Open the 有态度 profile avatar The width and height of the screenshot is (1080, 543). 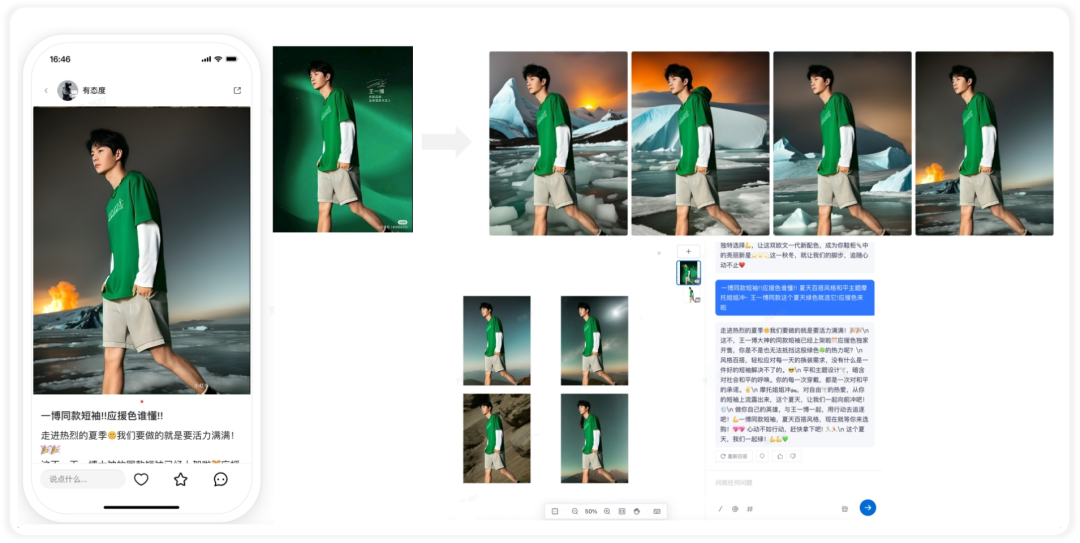pyautogui.click(x=68, y=90)
